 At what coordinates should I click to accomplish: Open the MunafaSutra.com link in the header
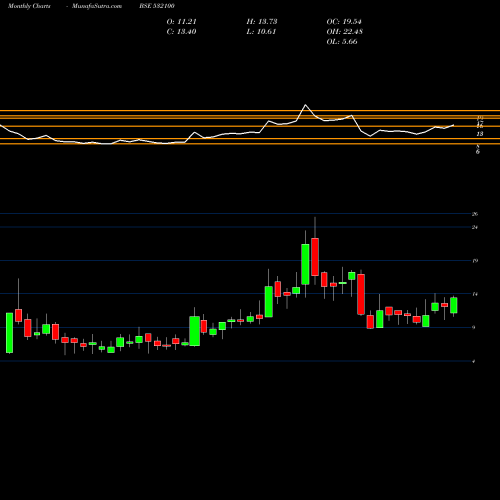(x=97, y=6)
